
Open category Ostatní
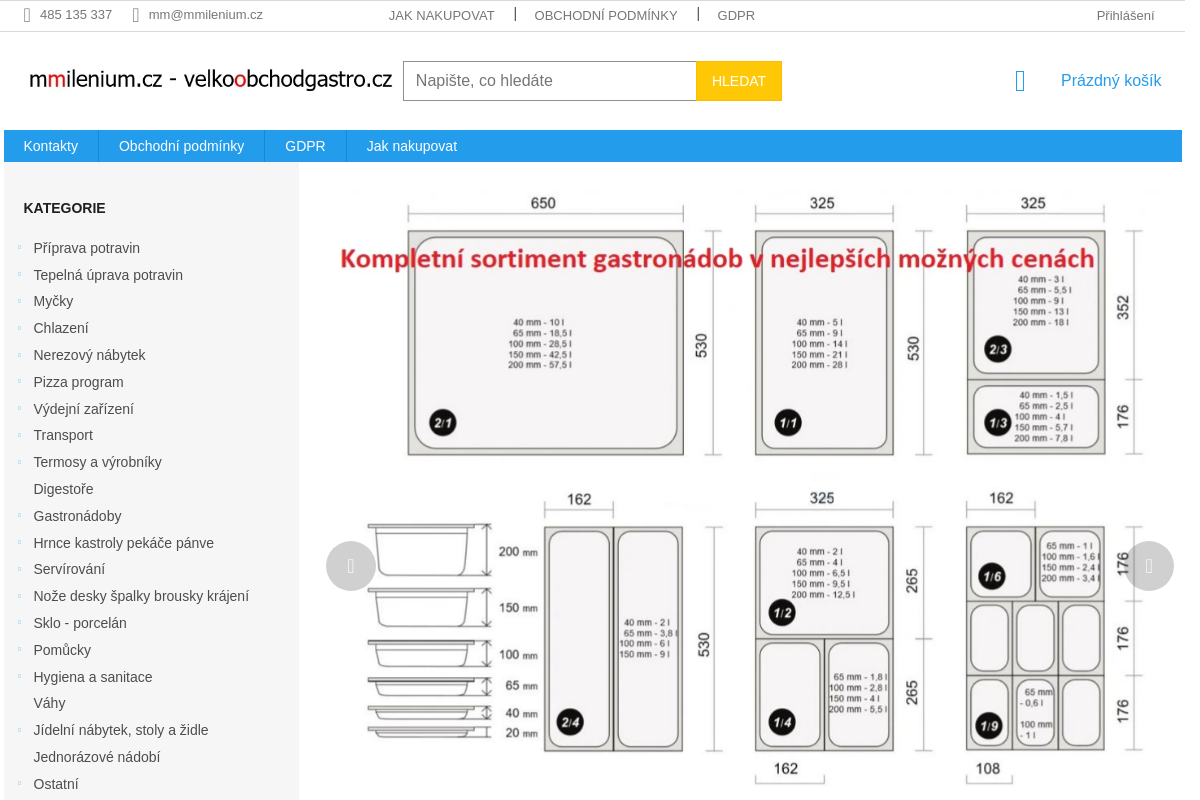(56, 784)
